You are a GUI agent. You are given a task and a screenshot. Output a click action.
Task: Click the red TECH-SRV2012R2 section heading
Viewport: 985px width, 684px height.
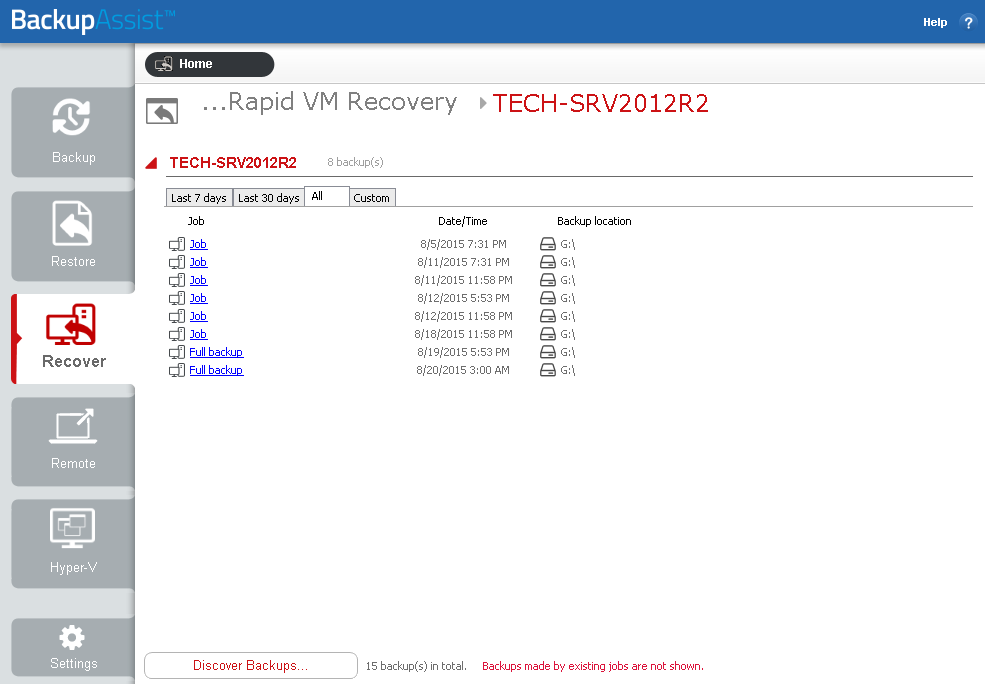pyautogui.click(x=233, y=163)
